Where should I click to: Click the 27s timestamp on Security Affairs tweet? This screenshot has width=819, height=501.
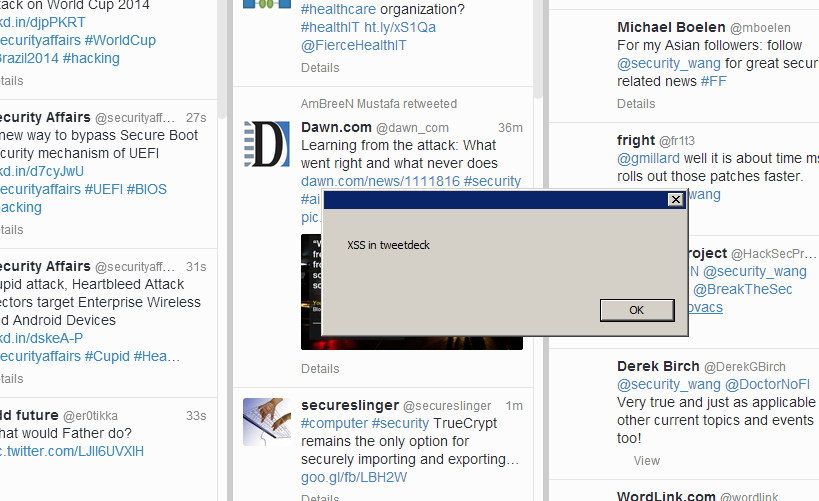196,118
